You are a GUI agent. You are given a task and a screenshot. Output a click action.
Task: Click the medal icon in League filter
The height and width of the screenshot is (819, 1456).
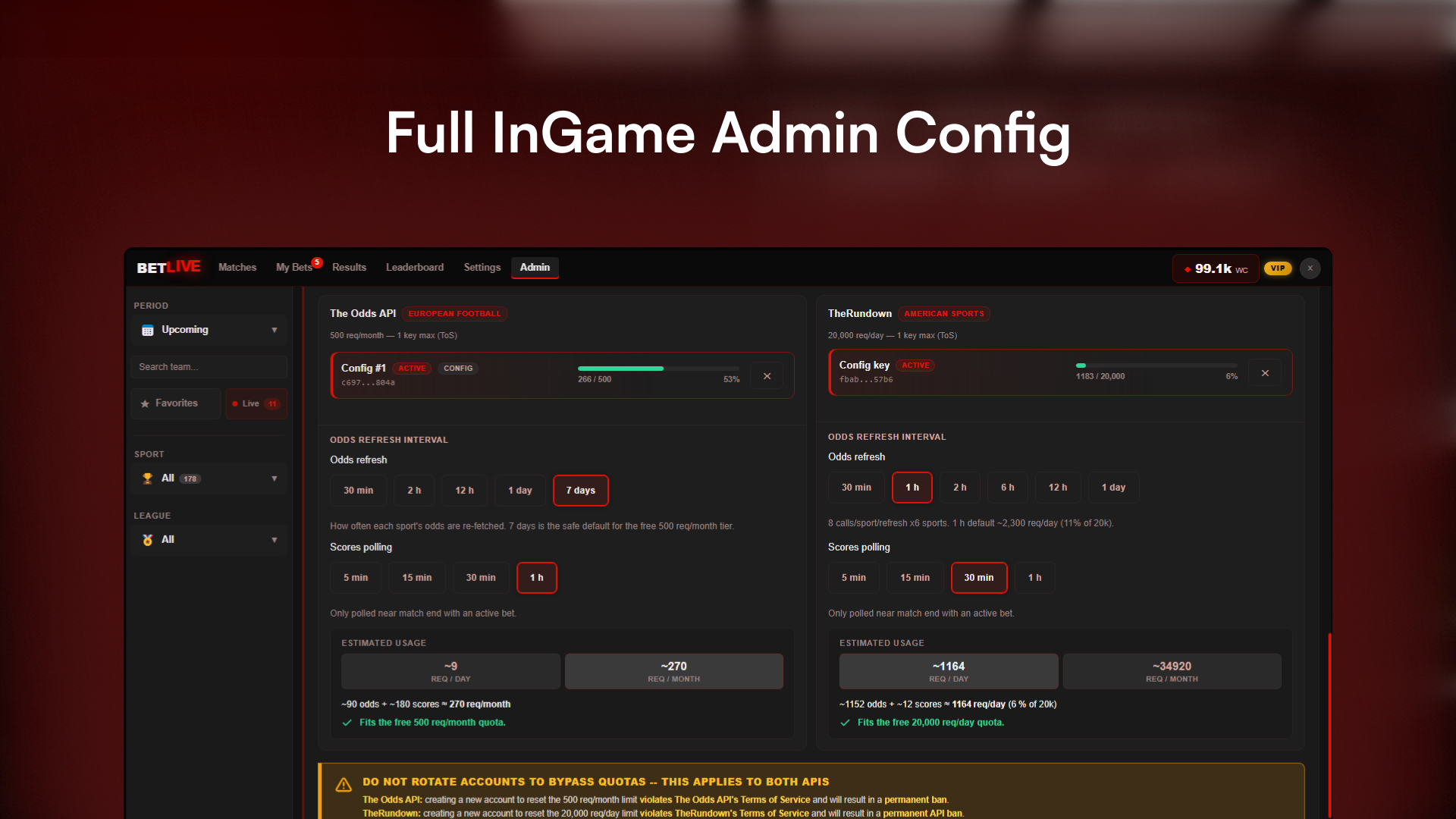148,540
